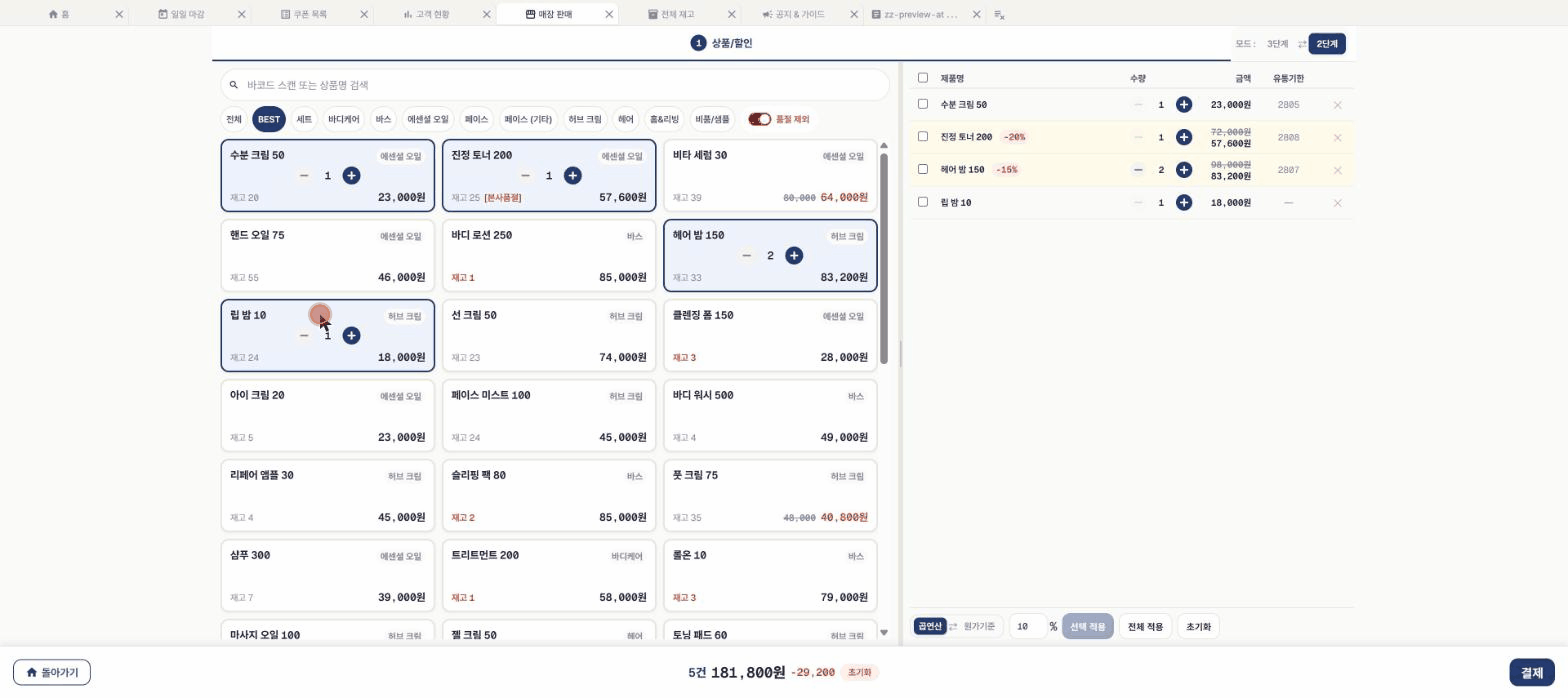Click 초기화 next to the total amount
The image size is (1568, 698).
coord(859,673)
